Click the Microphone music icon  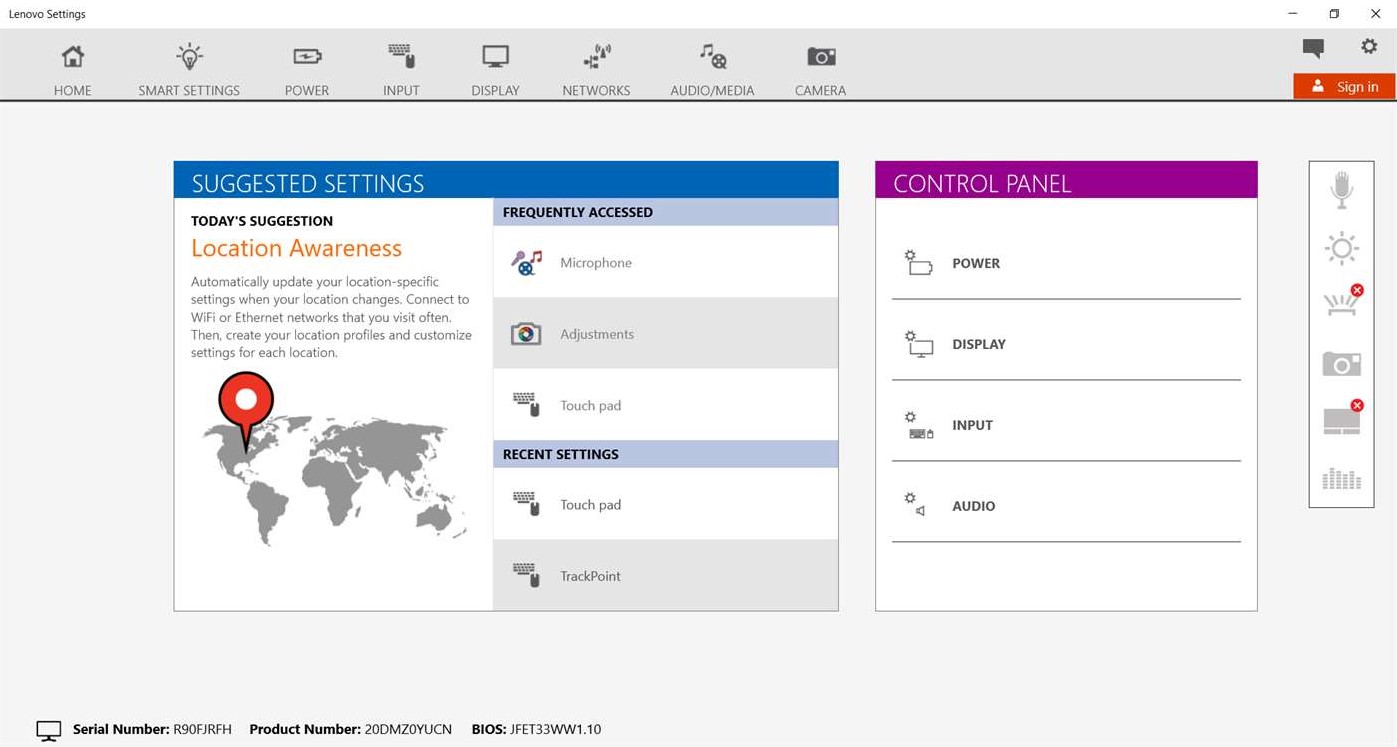coord(526,262)
